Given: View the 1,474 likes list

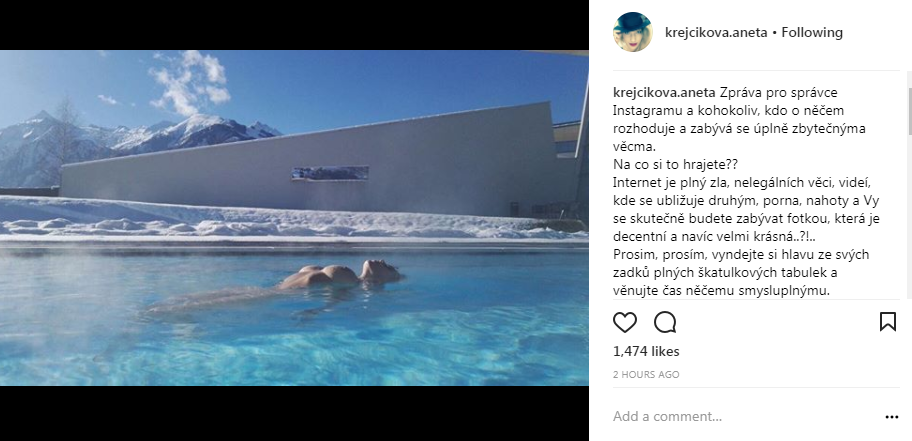Looking at the screenshot, I should click(x=646, y=351).
